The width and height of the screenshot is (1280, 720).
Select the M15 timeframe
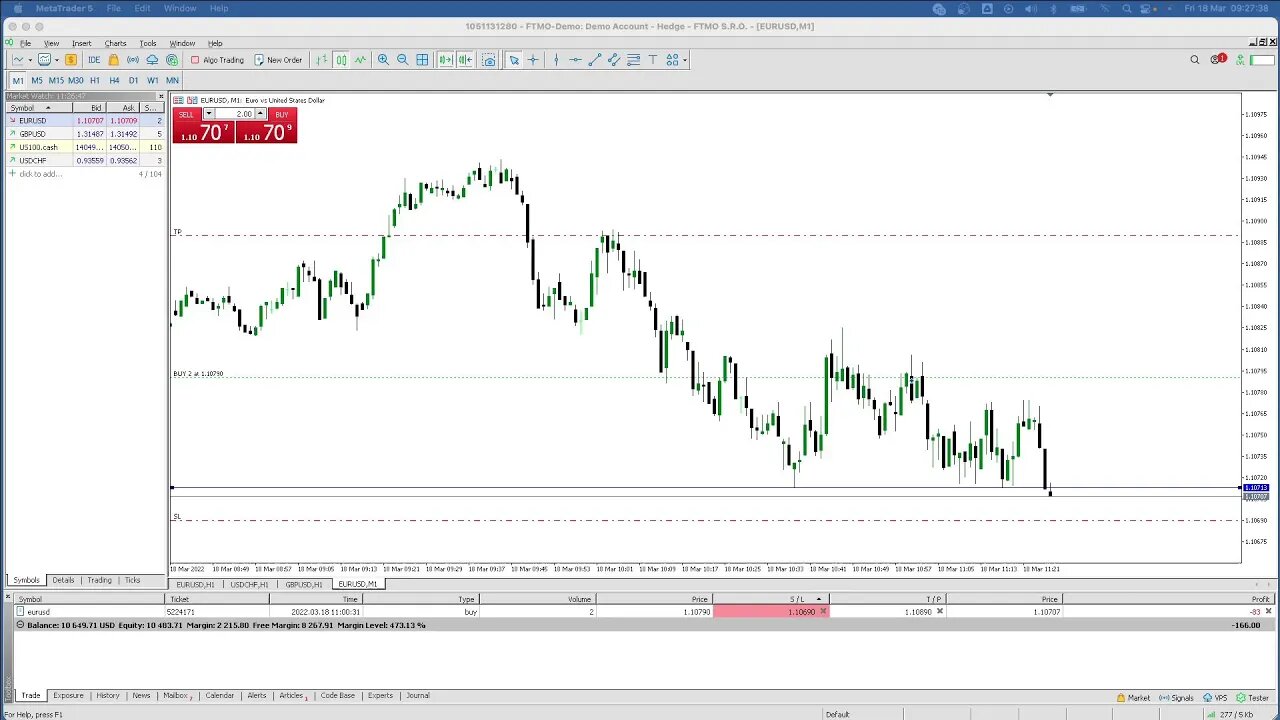(56, 80)
